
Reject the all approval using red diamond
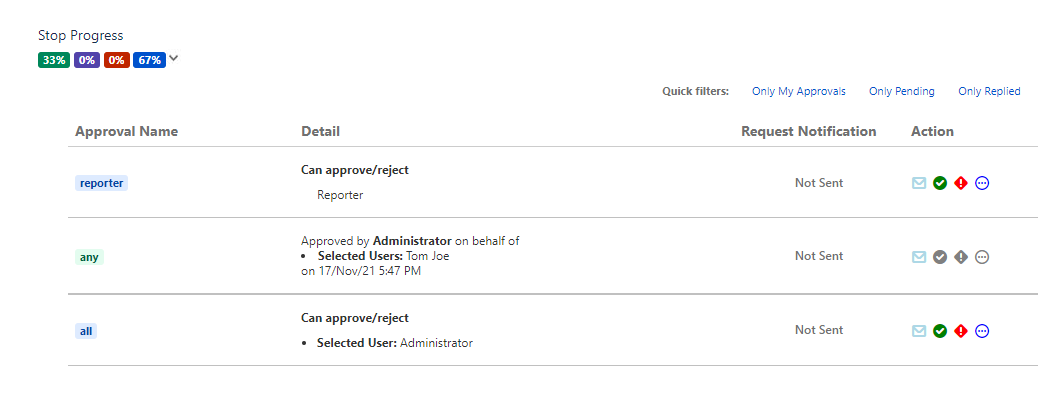(961, 331)
